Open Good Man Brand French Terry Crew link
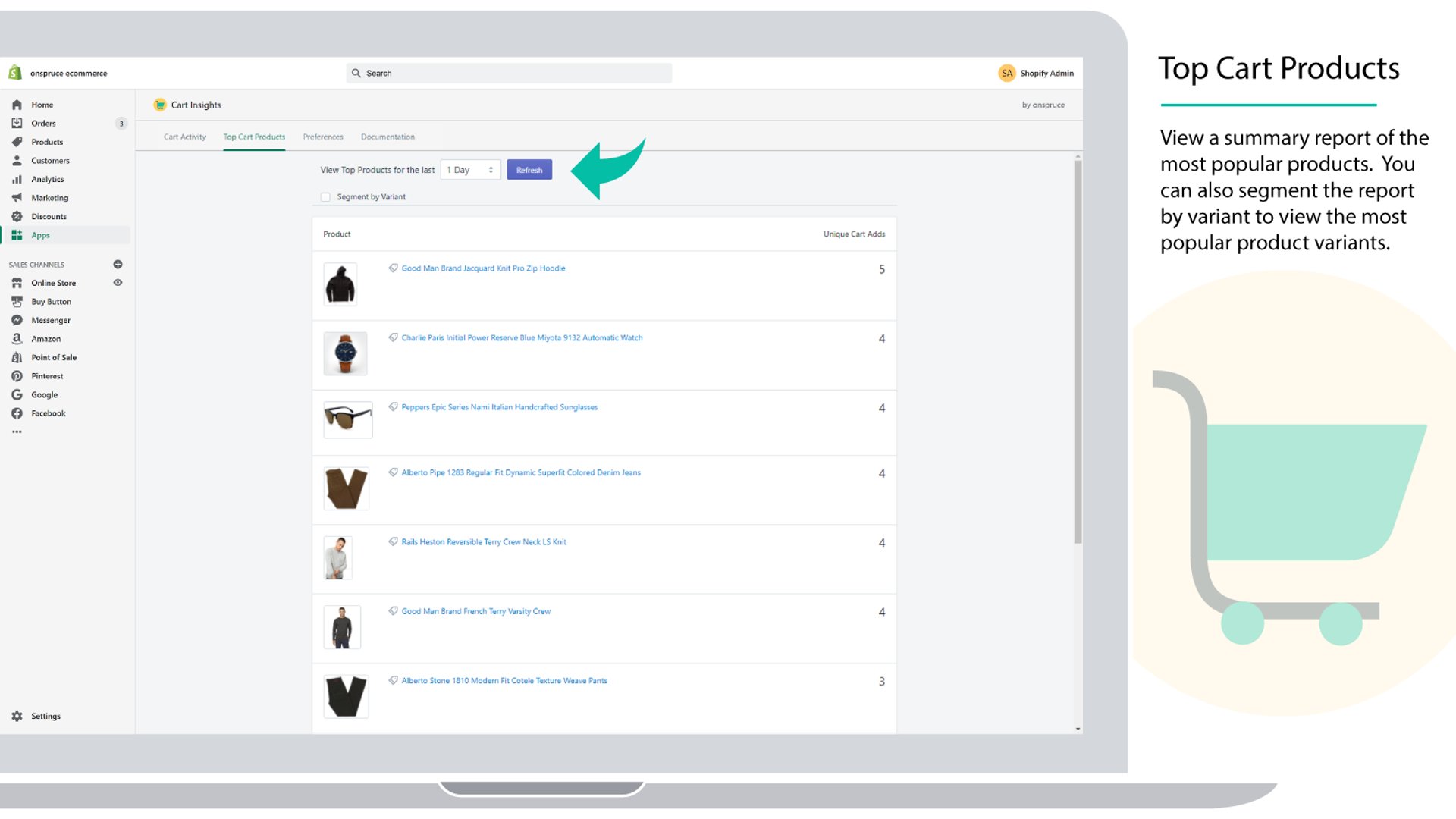The width and height of the screenshot is (1456, 819). point(476,611)
